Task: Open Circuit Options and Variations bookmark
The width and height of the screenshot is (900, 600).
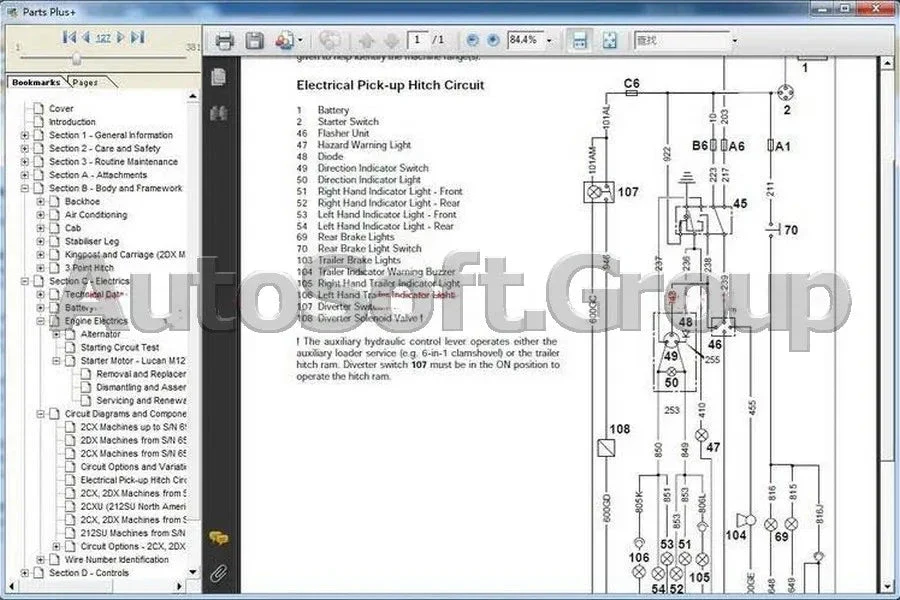Action: tap(133, 467)
